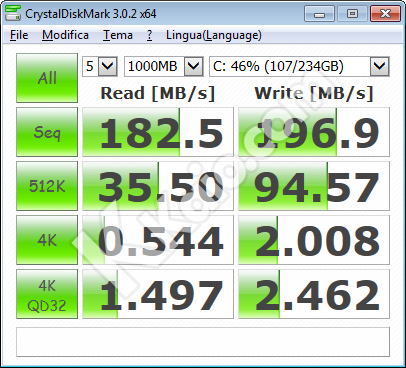Maximize the CrystalDiskMark window
This screenshot has width=406, height=368.
coord(352,14)
